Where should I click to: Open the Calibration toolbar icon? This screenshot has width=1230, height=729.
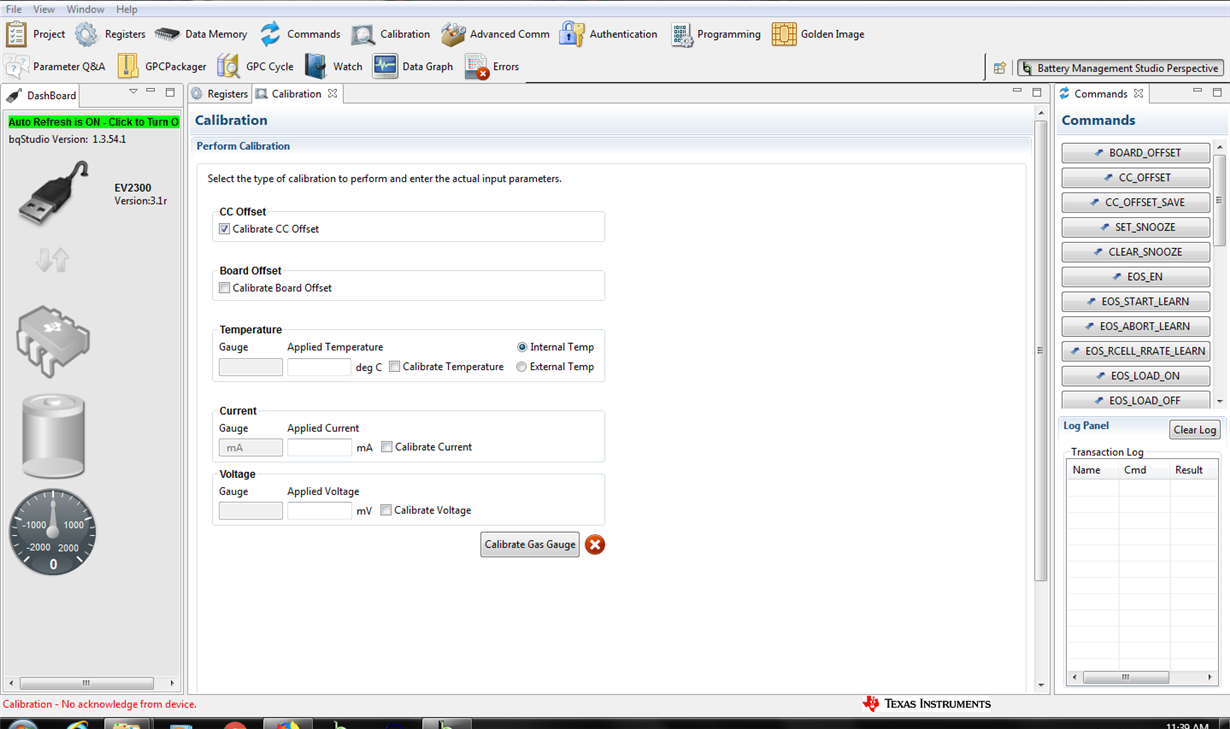(x=363, y=35)
